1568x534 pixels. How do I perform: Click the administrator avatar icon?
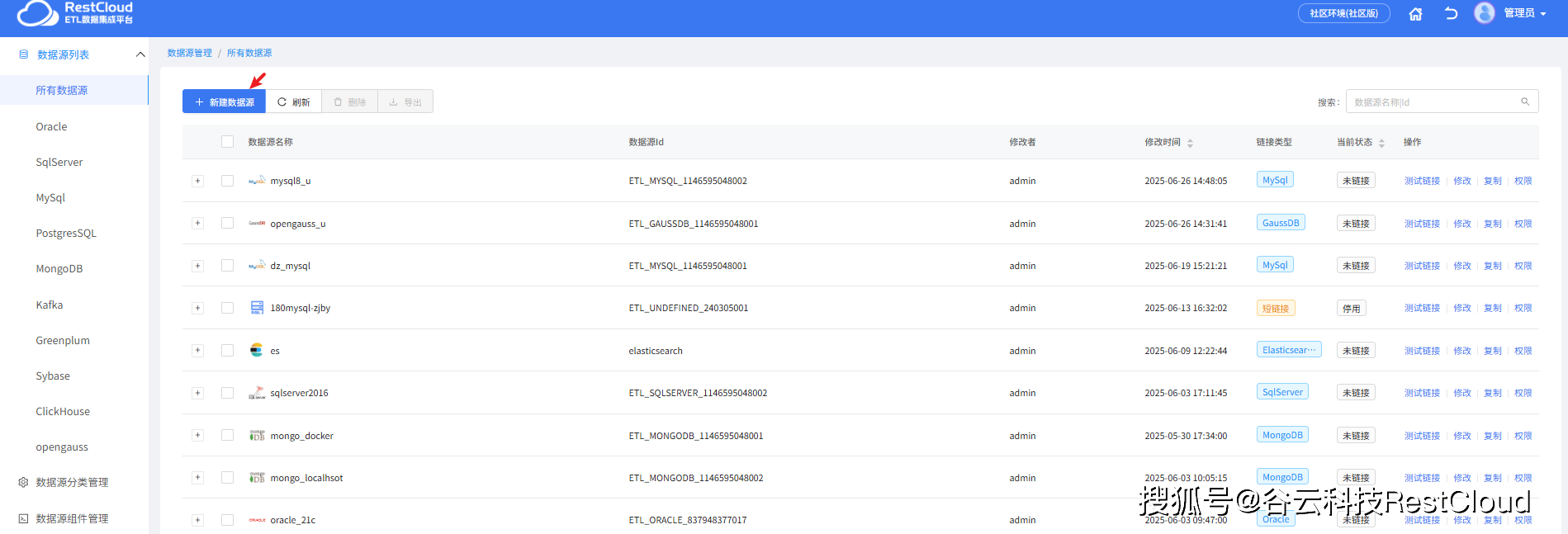(1484, 13)
